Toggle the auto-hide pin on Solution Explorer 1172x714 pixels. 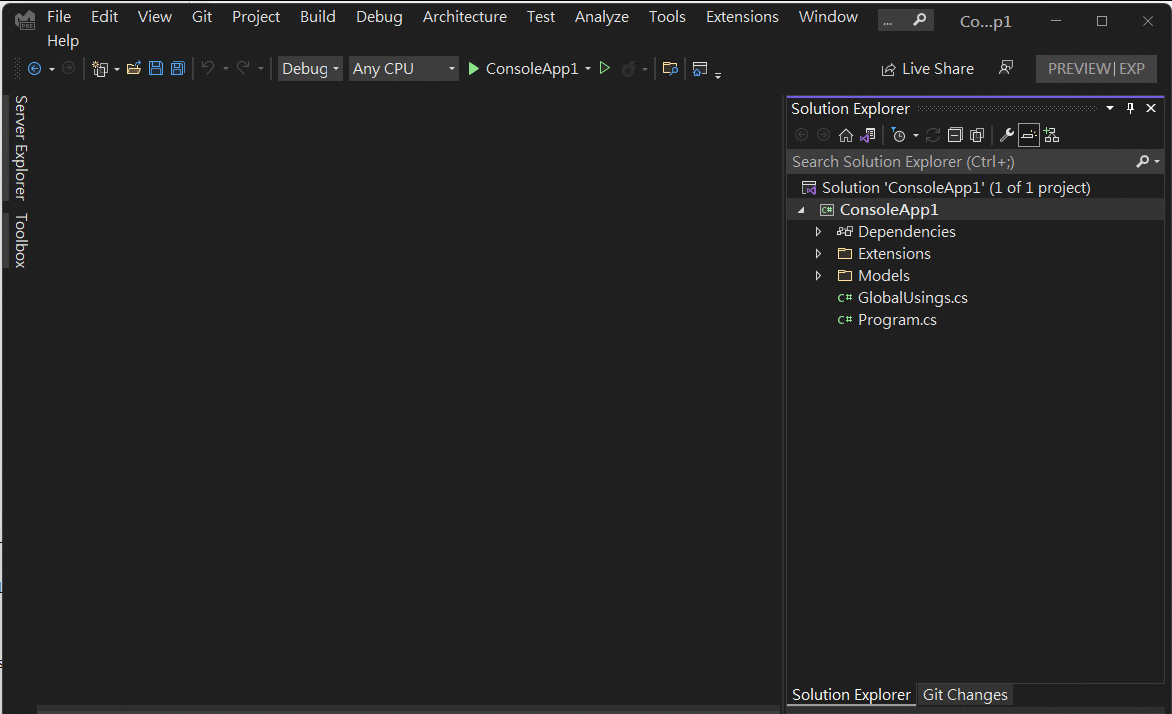pos(1130,108)
